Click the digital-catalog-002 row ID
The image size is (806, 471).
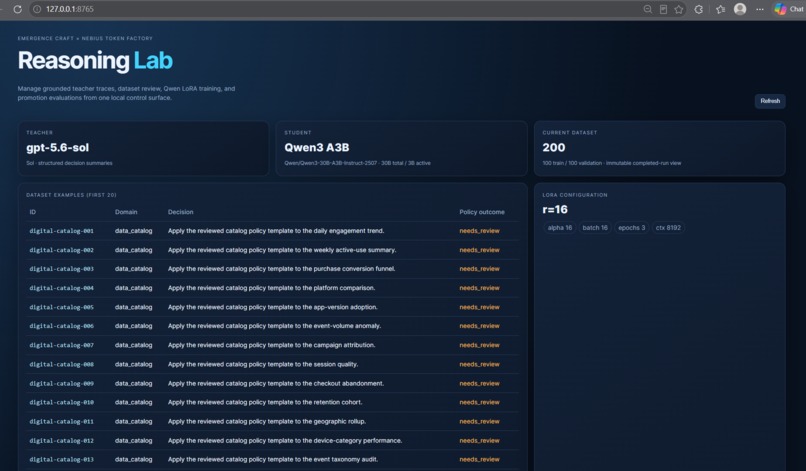tap(61, 250)
